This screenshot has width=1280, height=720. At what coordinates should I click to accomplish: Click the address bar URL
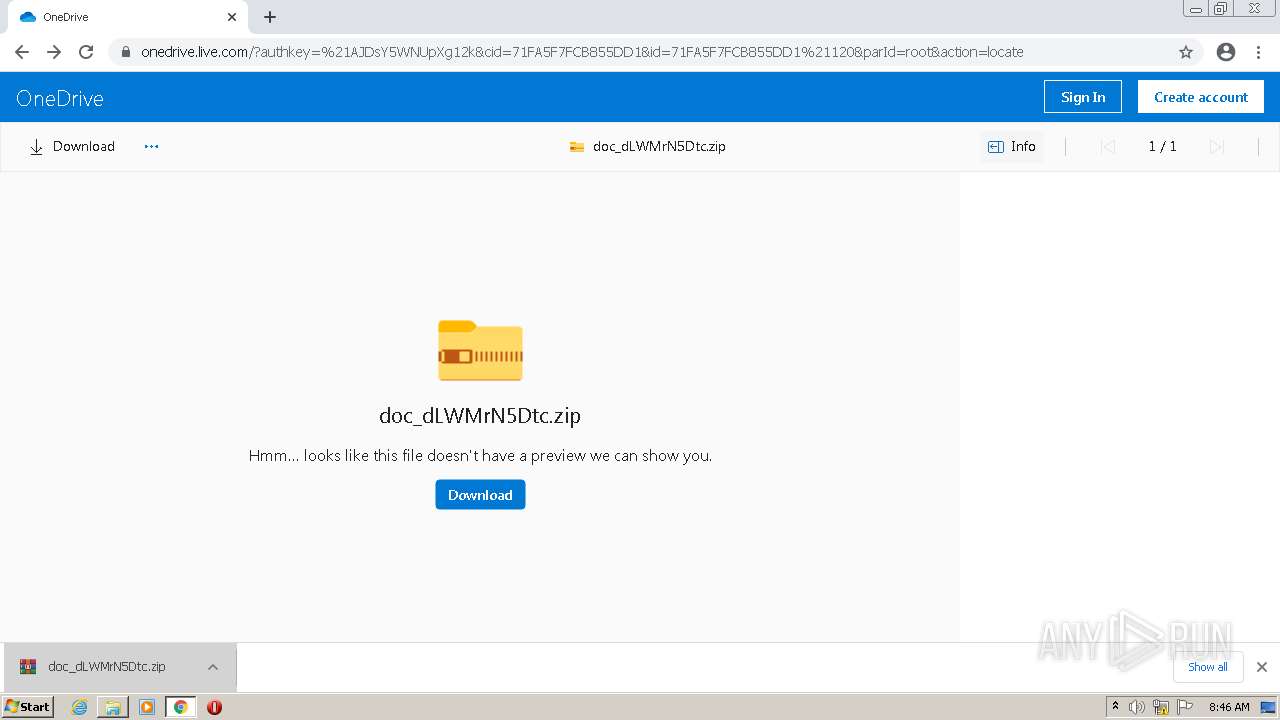582,52
